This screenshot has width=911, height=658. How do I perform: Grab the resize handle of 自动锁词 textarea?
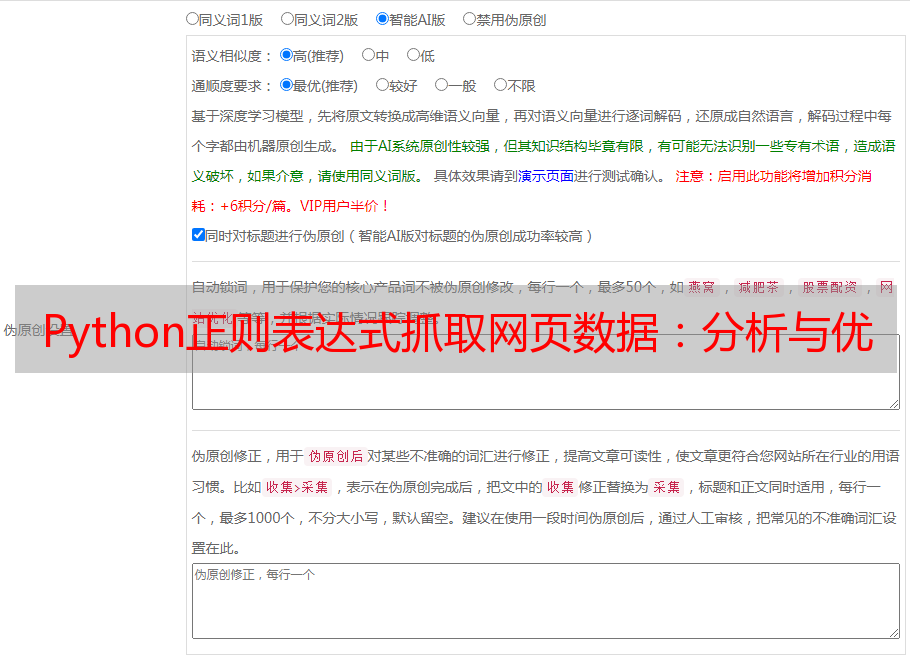point(894,404)
